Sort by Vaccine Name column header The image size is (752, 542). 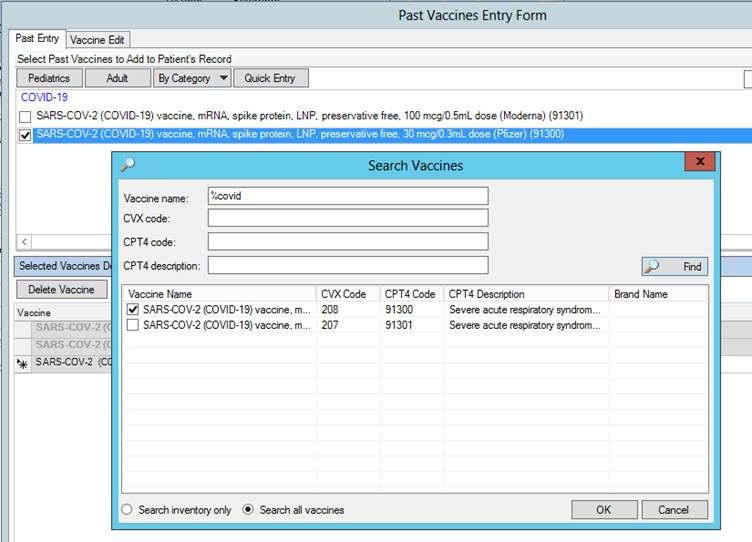coord(220,294)
